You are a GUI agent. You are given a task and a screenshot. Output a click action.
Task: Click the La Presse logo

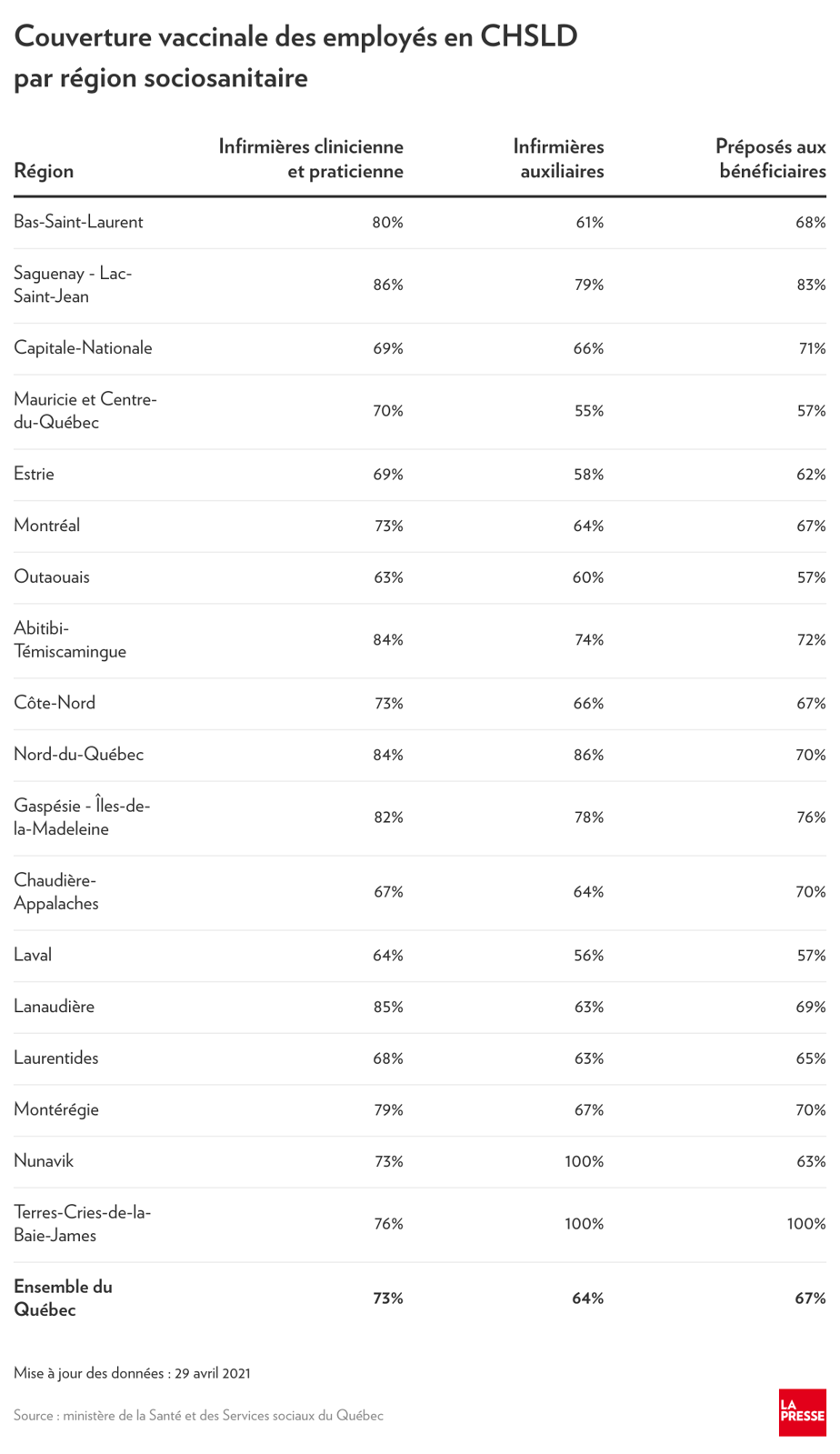pos(802,1411)
